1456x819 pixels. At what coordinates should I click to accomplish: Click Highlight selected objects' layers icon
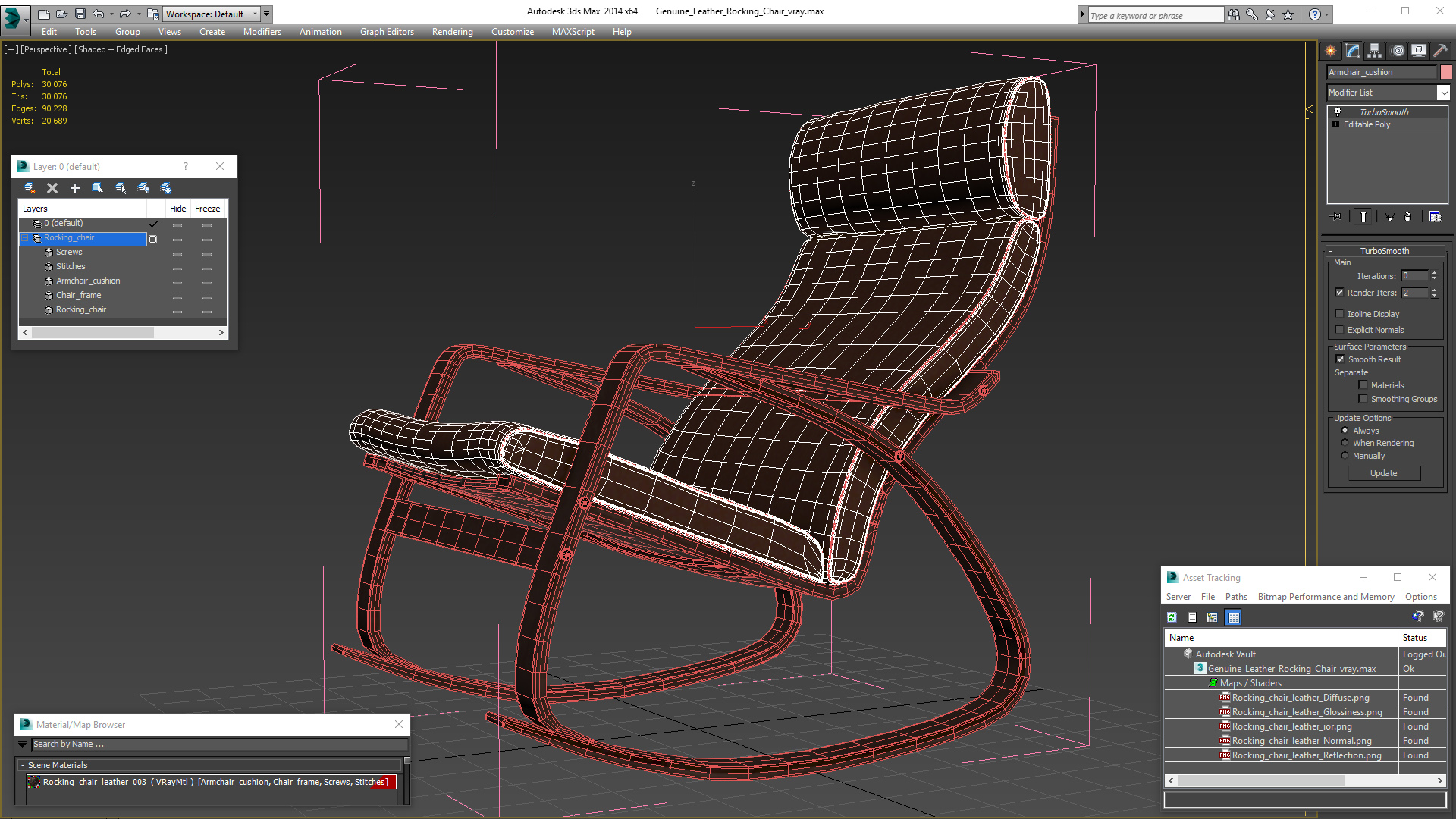coord(121,188)
